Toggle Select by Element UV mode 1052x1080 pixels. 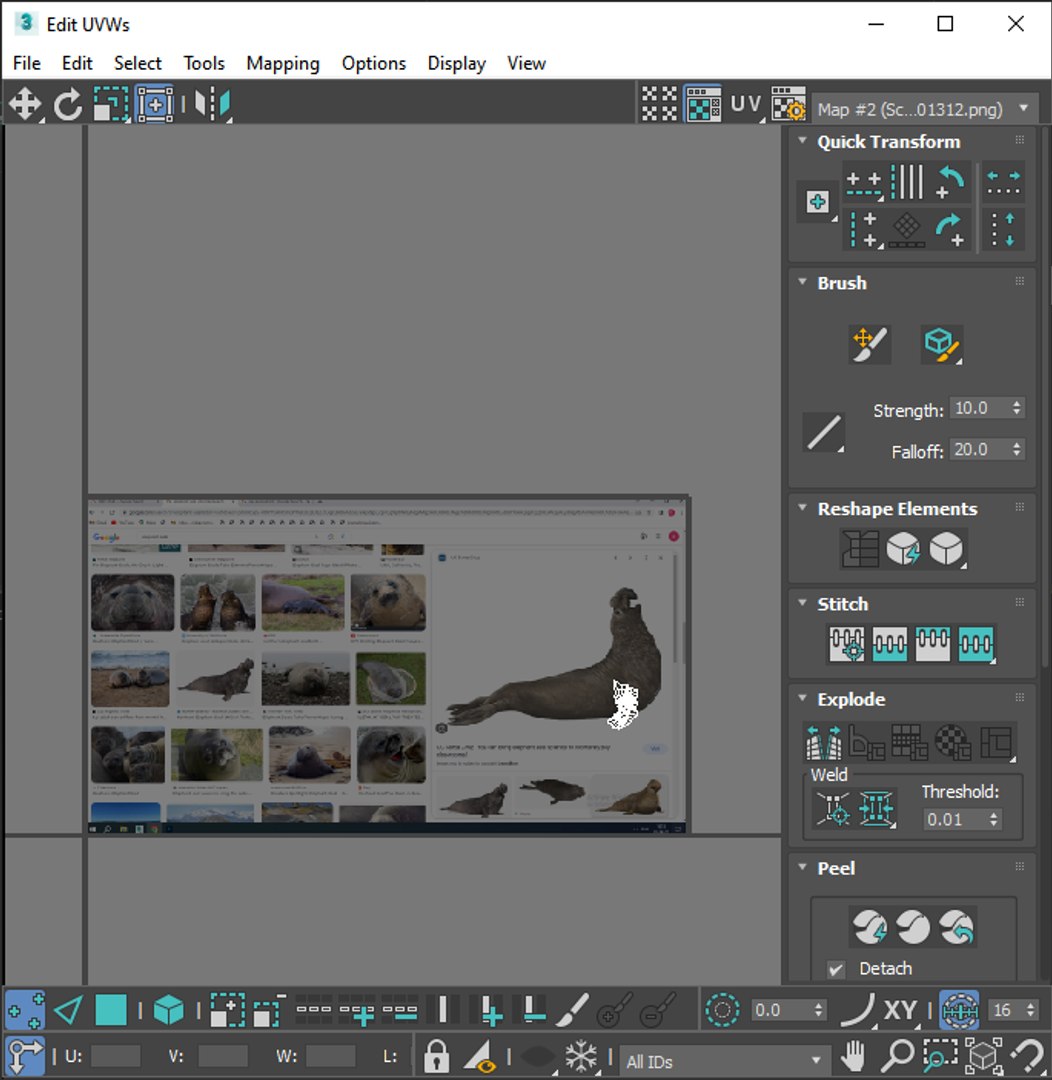(x=169, y=1010)
